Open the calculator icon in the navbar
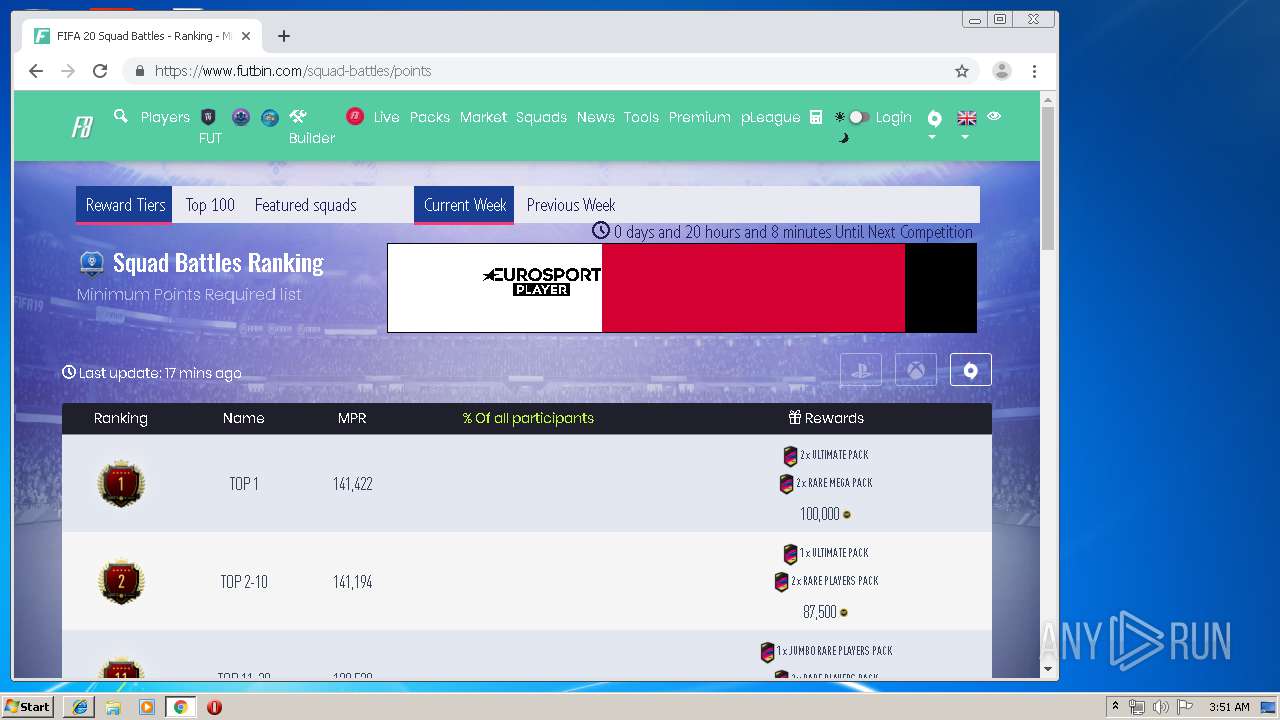The image size is (1280, 720). point(816,117)
